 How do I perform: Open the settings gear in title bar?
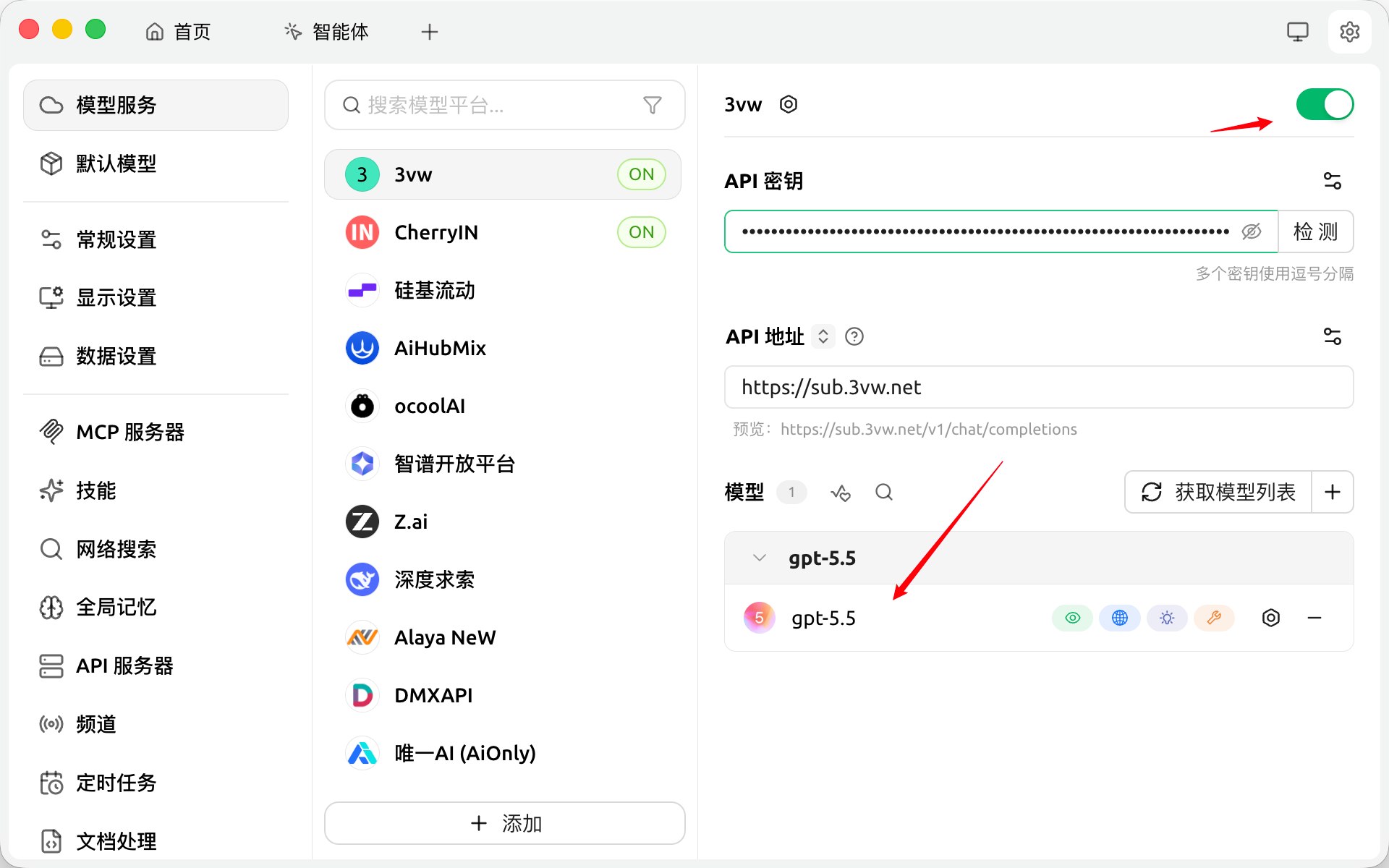click(1349, 32)
